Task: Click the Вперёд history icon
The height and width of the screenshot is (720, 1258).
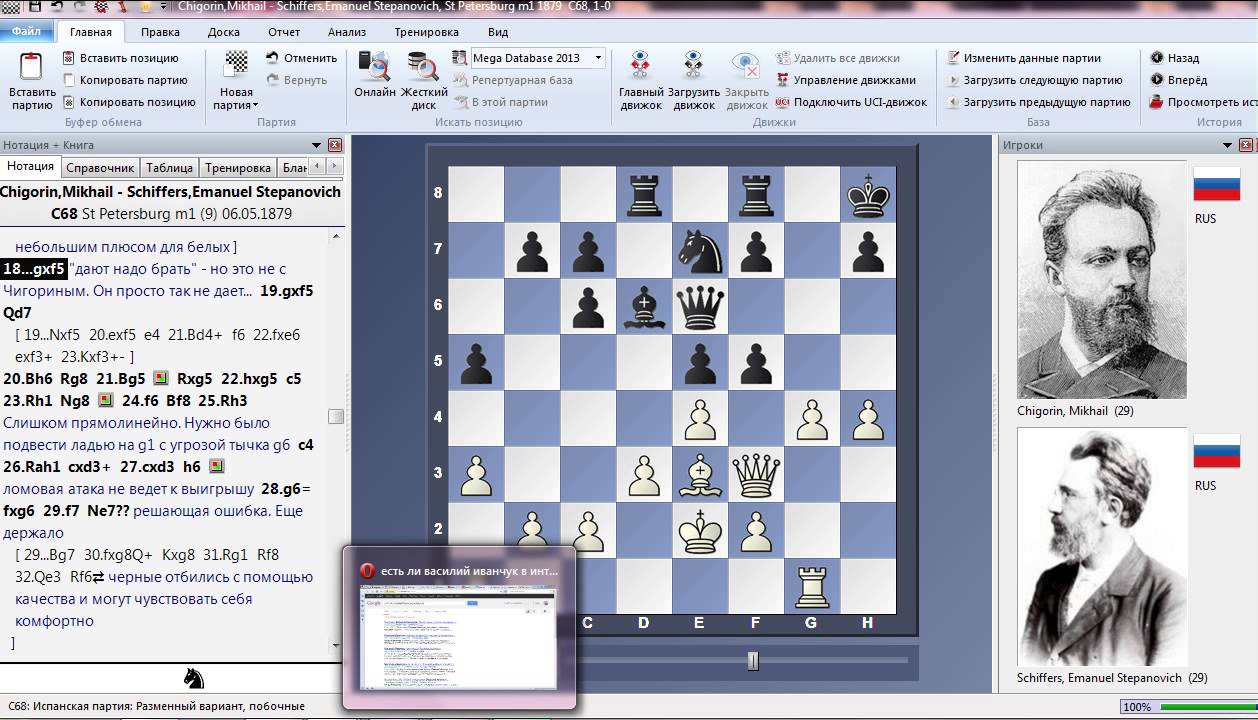Action: [x=1157, y=80]
